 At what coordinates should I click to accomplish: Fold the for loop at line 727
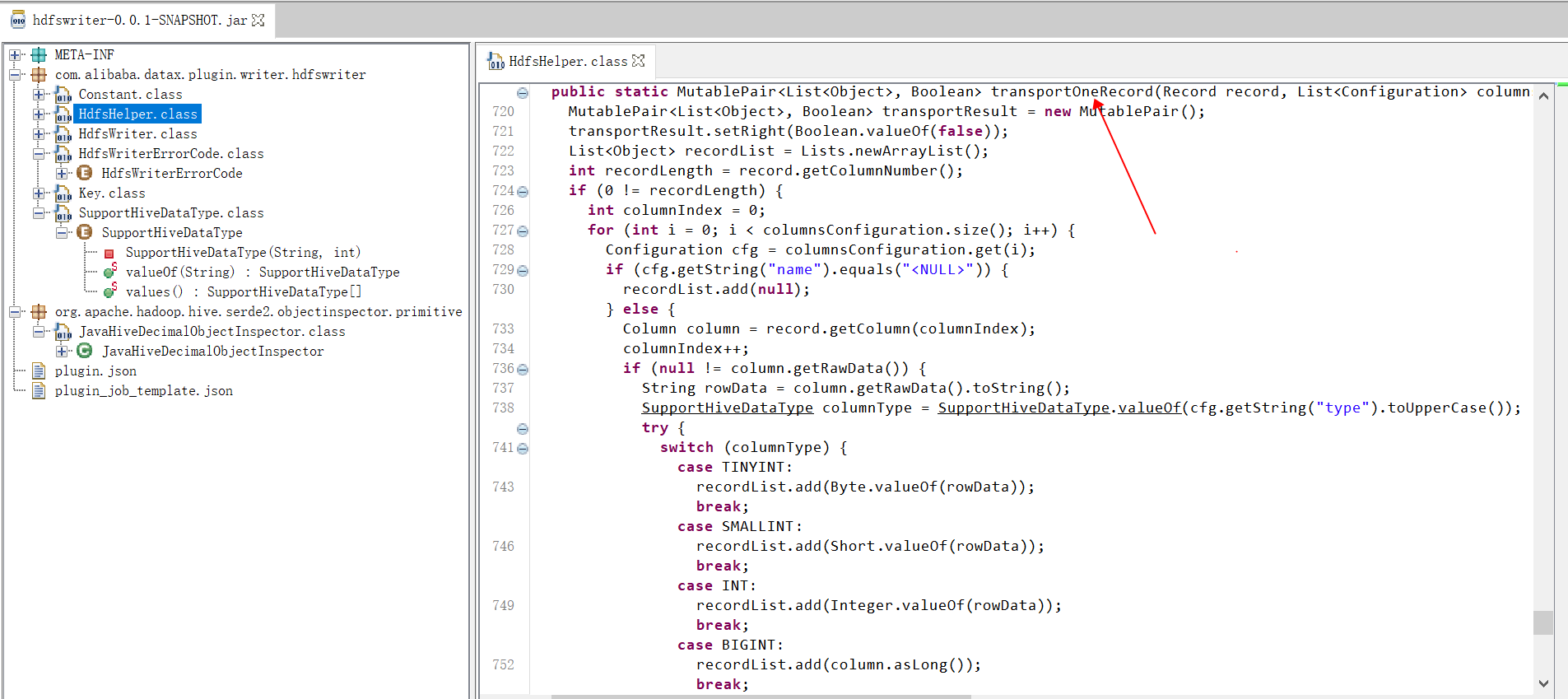523,231
